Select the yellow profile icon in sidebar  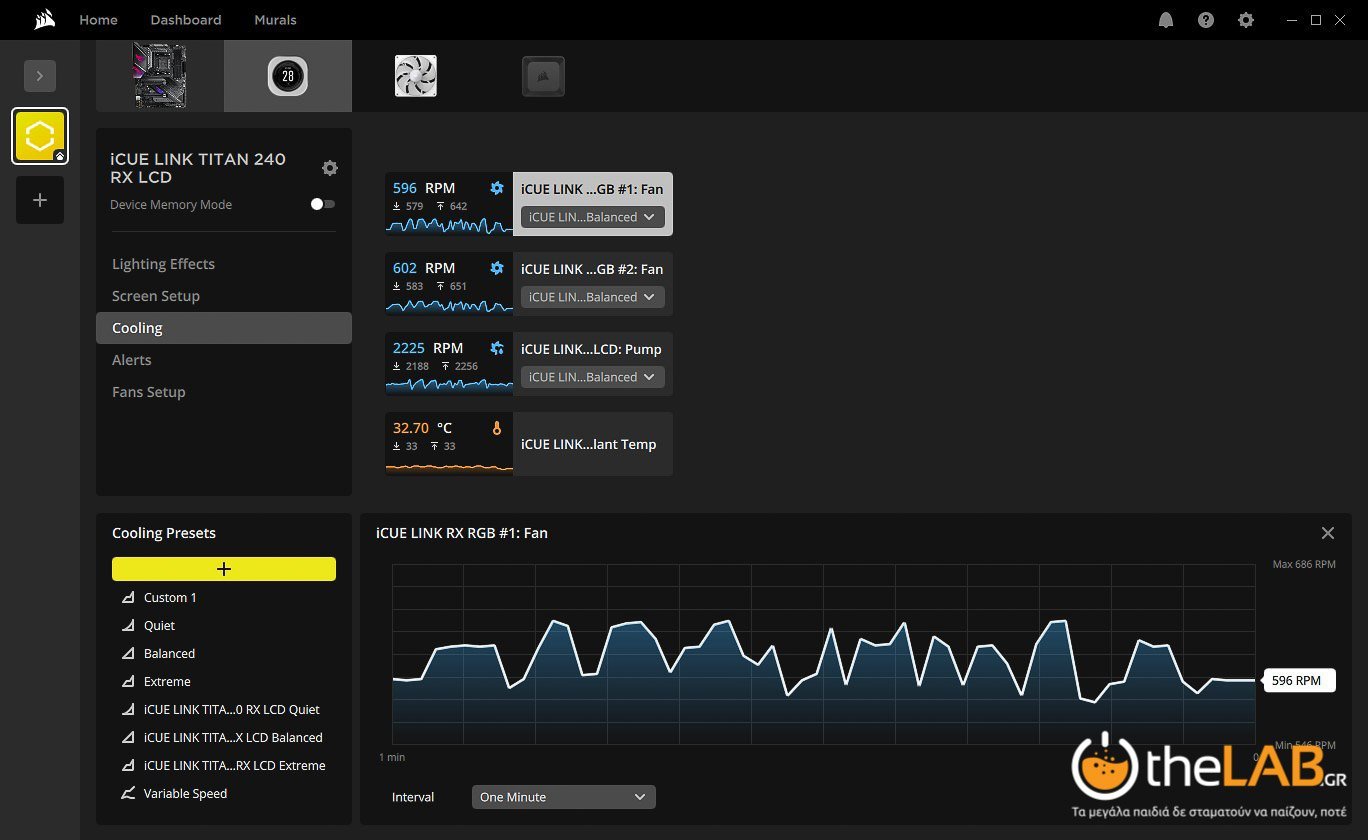40,136
